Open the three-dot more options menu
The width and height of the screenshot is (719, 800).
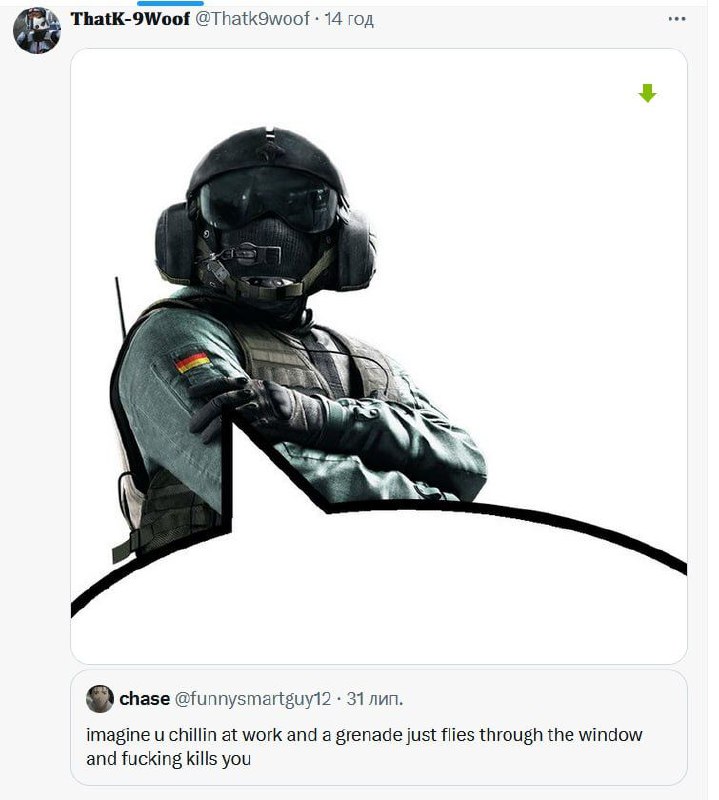click(677, 19)
